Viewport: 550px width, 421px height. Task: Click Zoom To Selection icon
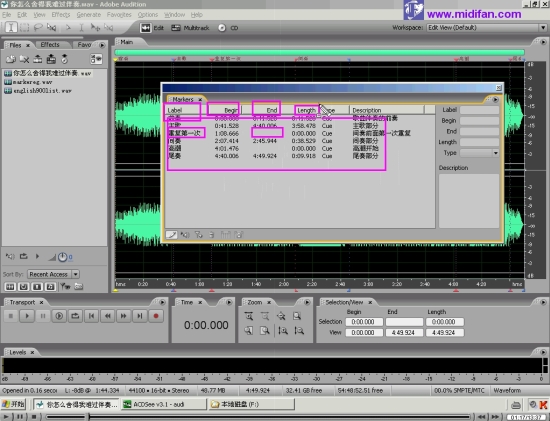click(x=297, y=316)
